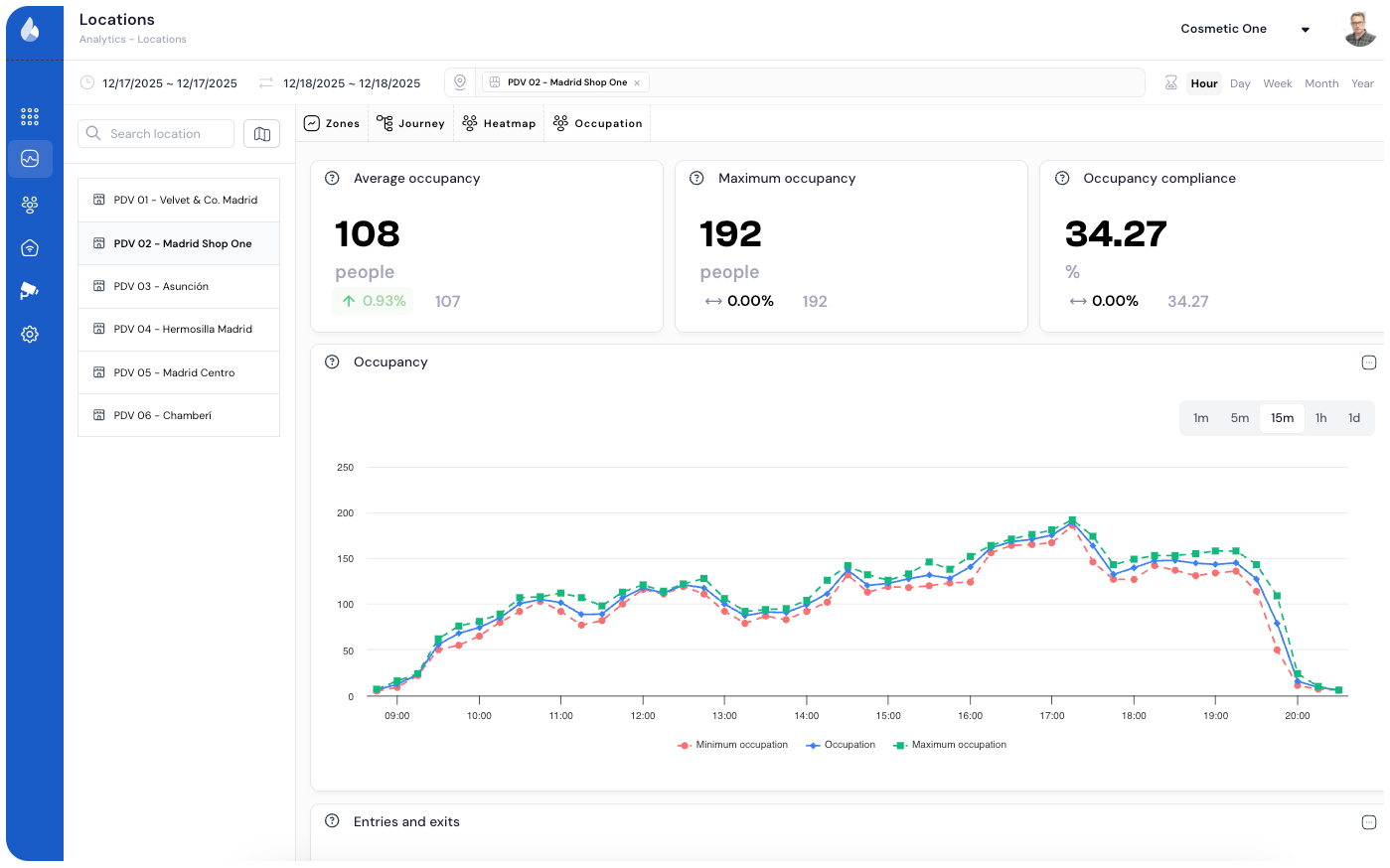Image resolution: width=1390 pixels, height=868 pixels.
Task: Click the Average occupancy help icon
Action: coord(333,179)
